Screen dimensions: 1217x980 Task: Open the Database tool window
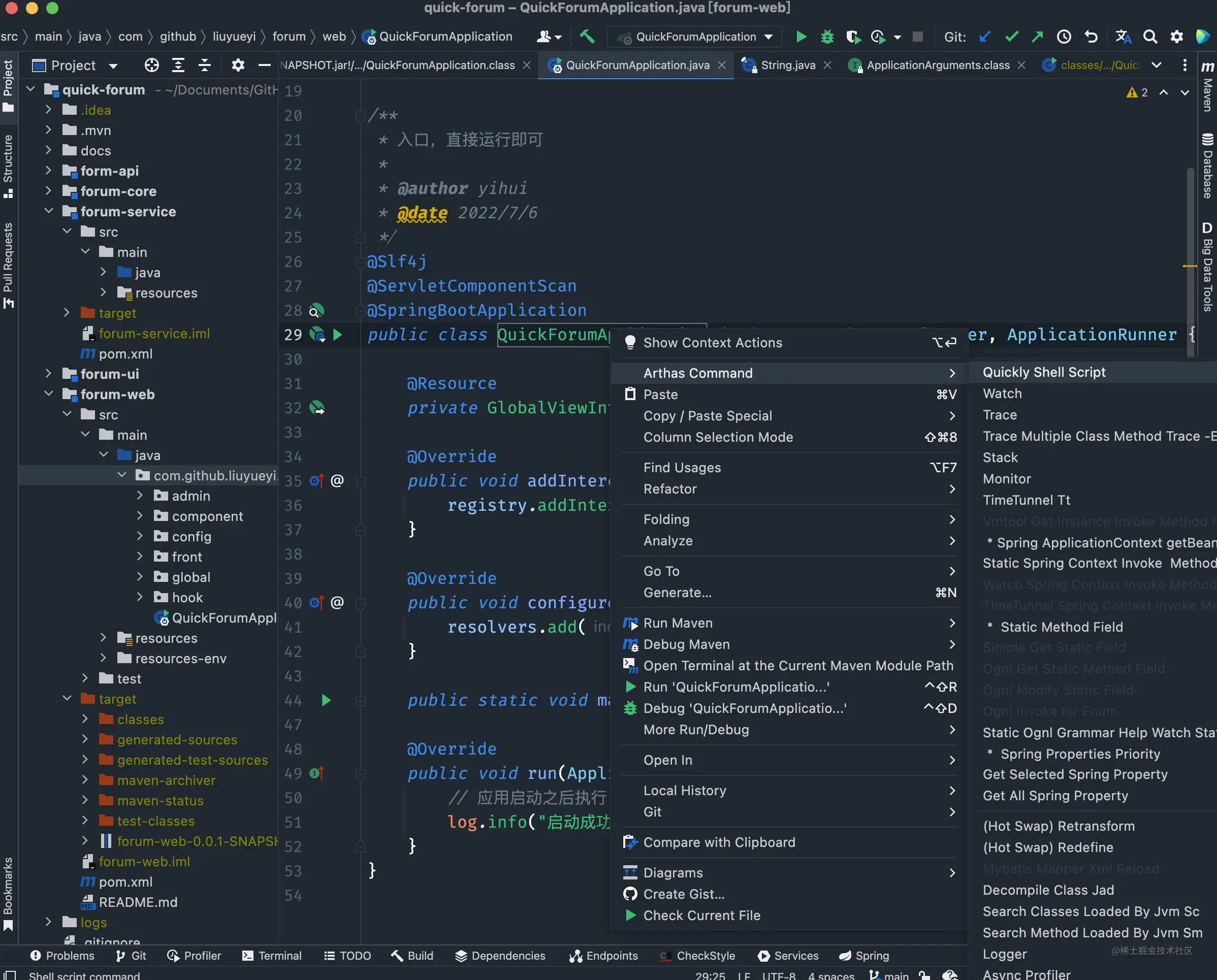tap(1207, 166)
